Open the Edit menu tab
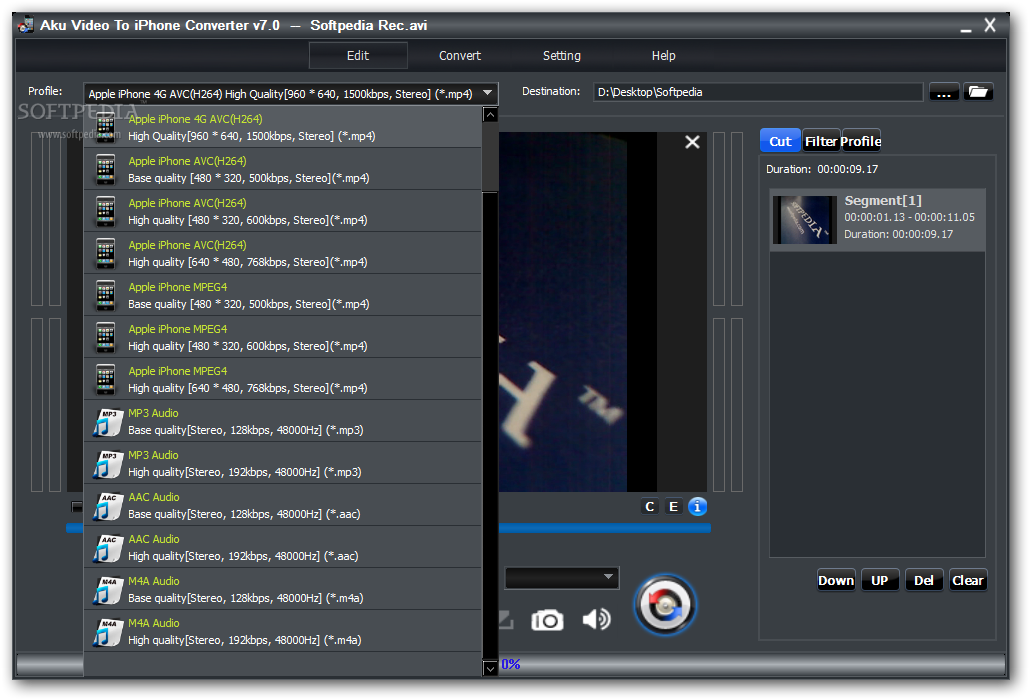The width and height of the screenshot is (1030, 700). (x=358, y=56)
